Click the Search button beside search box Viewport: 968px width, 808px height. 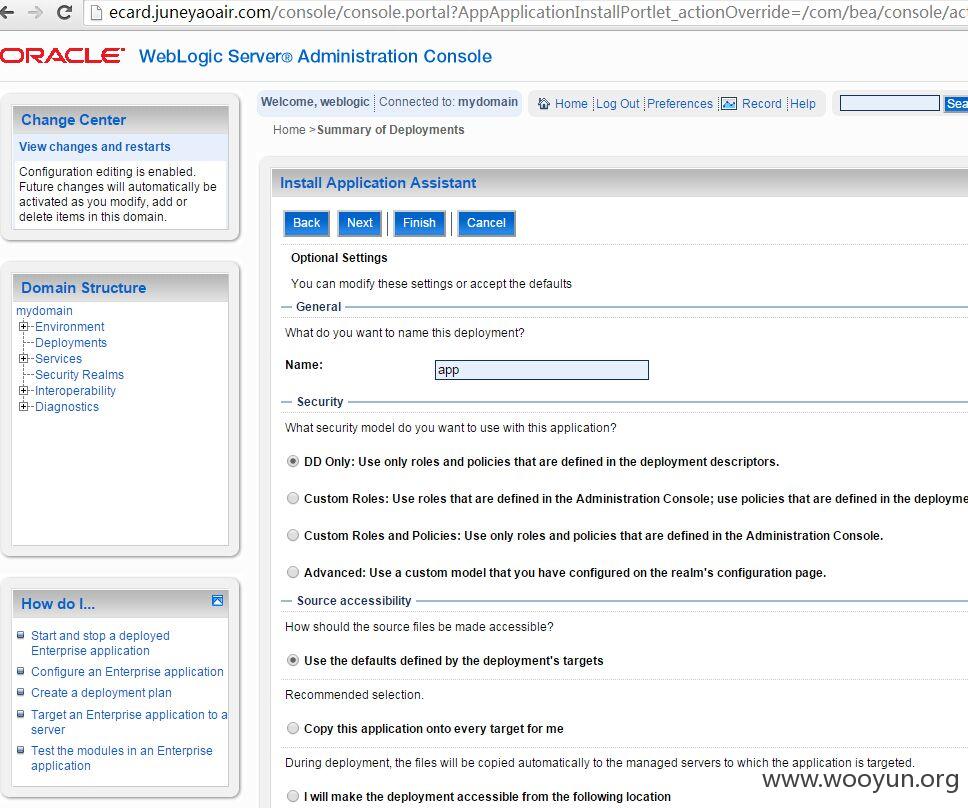click(956, 103)
